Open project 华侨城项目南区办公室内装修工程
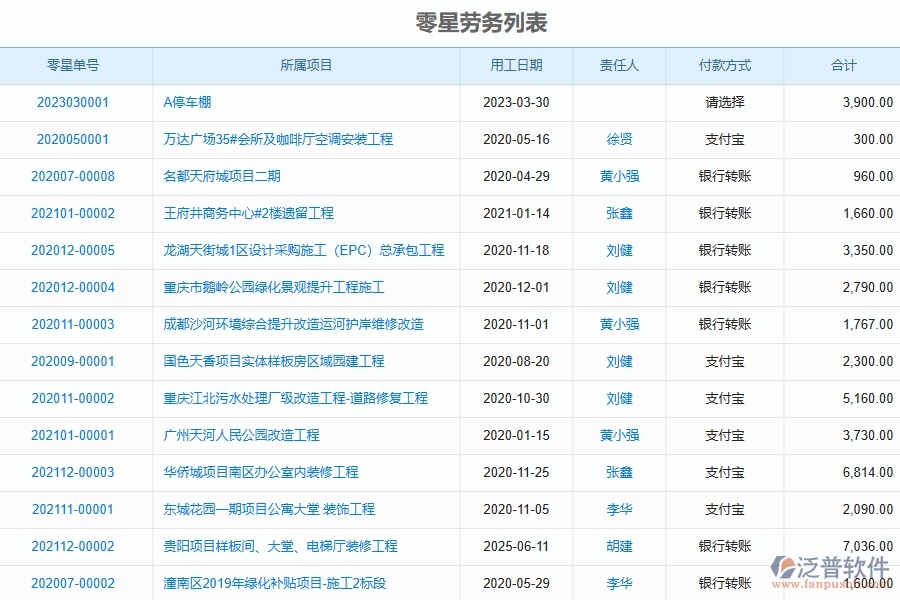The width and height of the screenshot is (900, 600). tap(259, 472)
